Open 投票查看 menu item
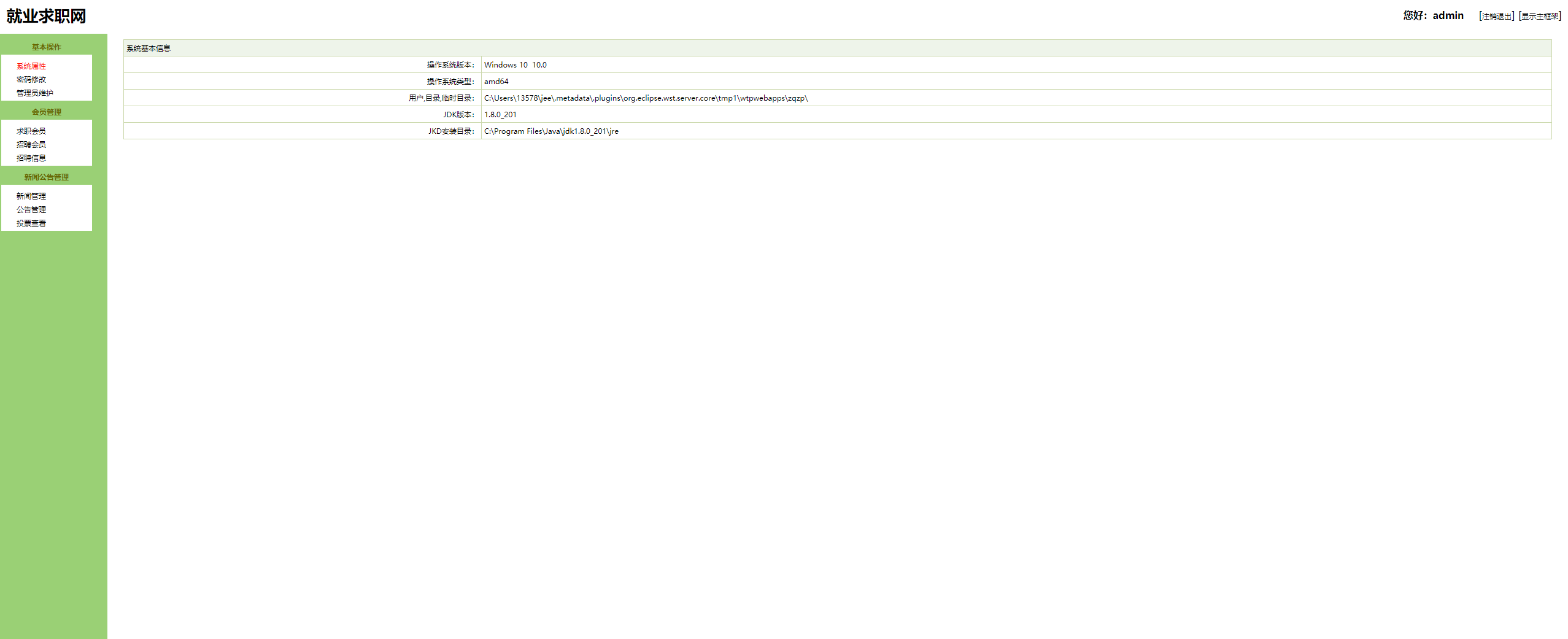 (x=31, y=223)
